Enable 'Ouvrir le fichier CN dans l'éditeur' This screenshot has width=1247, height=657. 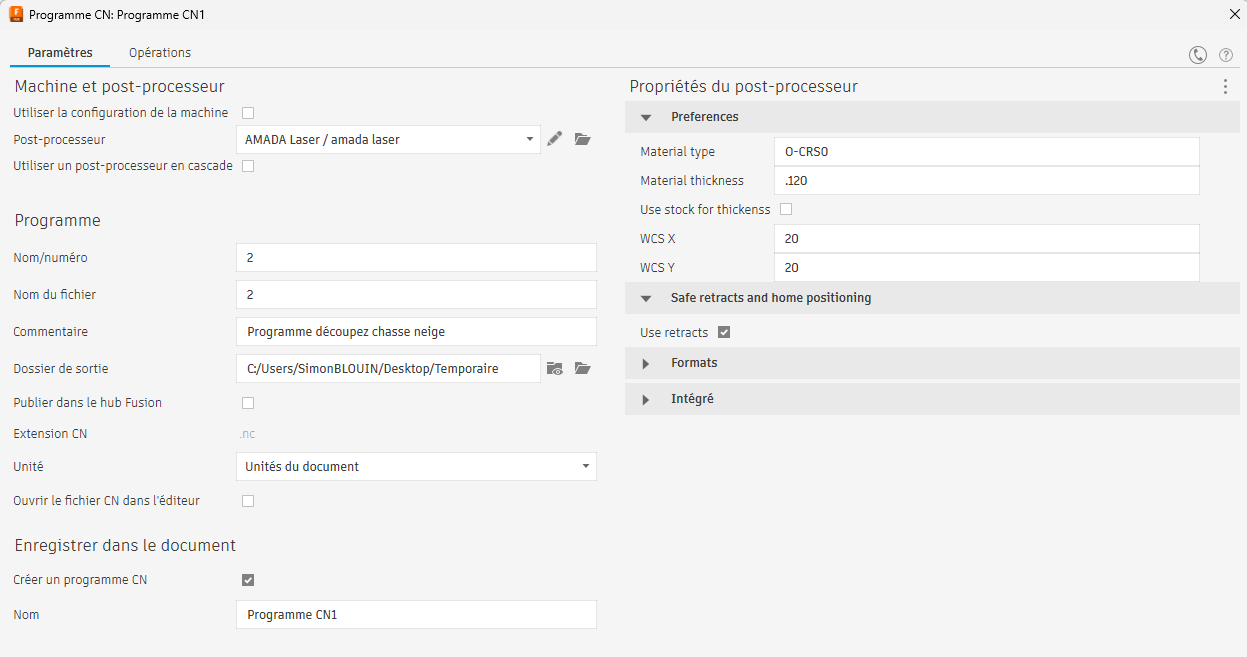click(x=248, y=501)
